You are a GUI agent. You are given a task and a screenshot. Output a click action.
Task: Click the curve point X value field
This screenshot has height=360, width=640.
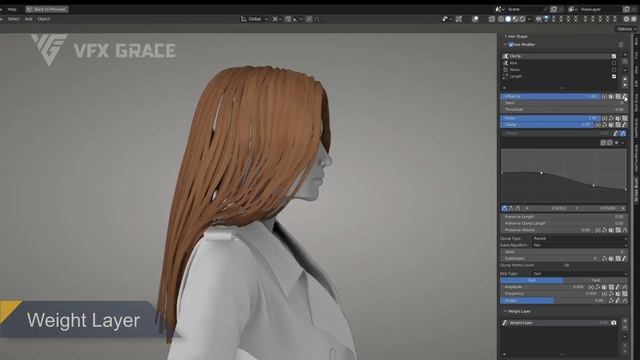549,208
